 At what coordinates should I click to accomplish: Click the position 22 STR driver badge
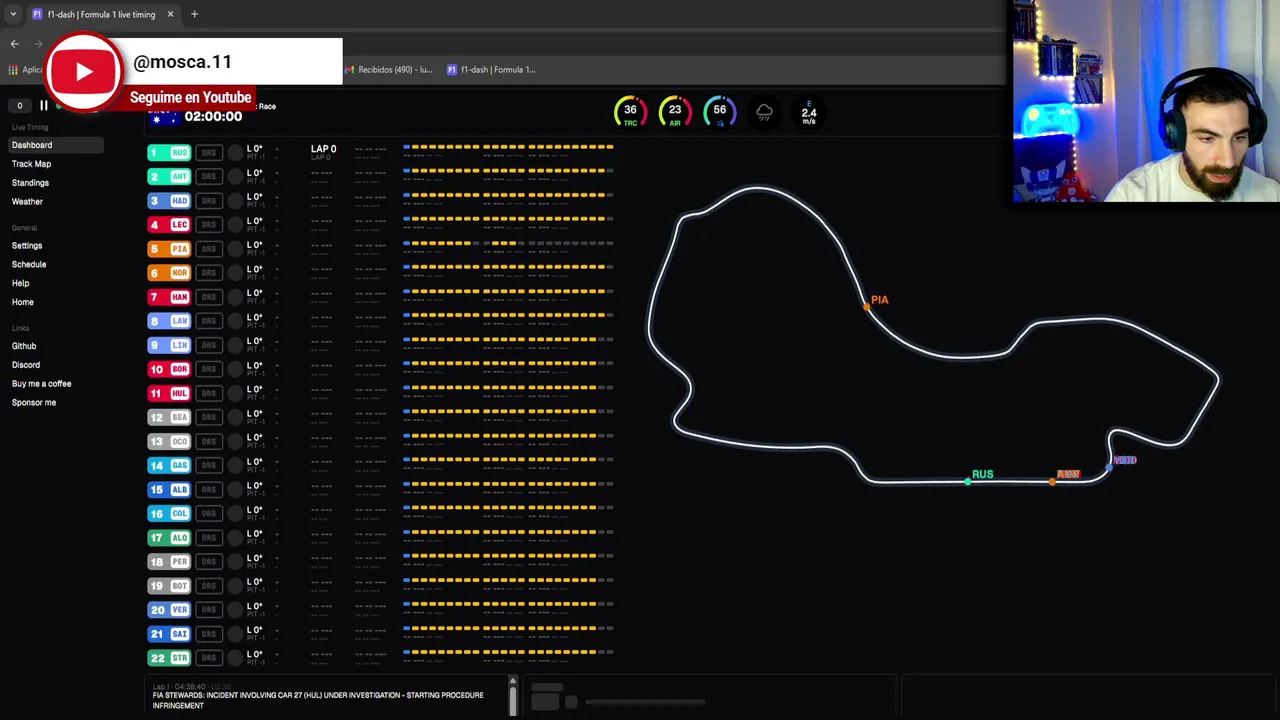point(169,658)
